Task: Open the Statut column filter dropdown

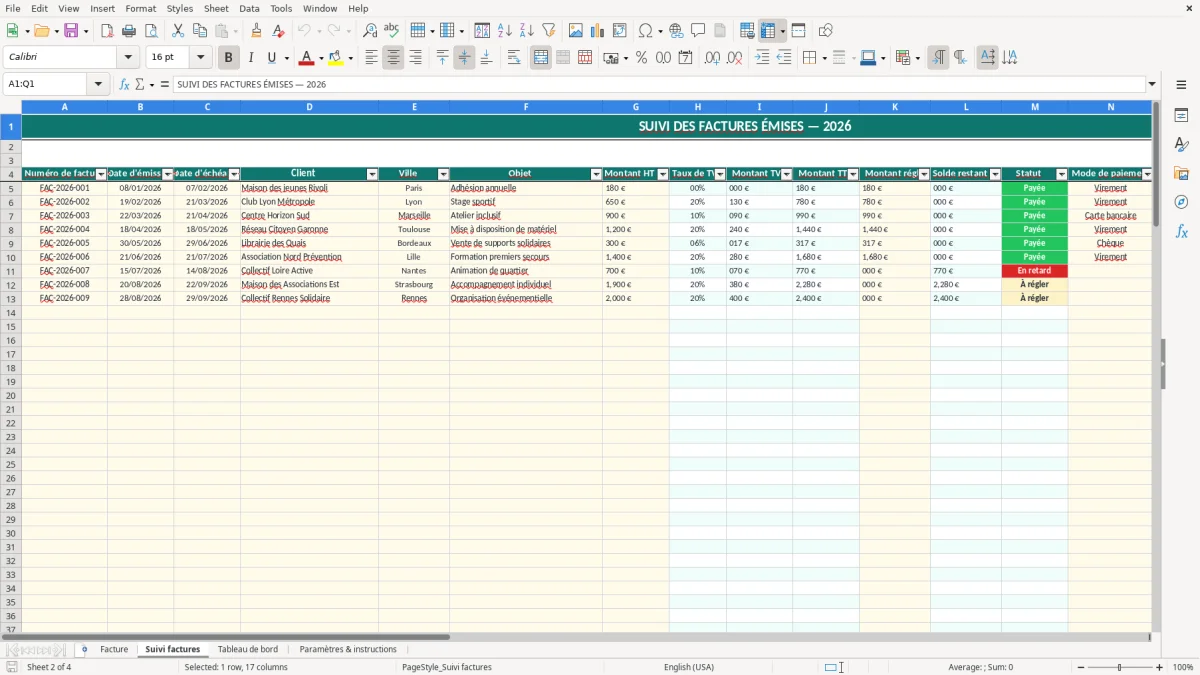Action: tap(1061, 174)
